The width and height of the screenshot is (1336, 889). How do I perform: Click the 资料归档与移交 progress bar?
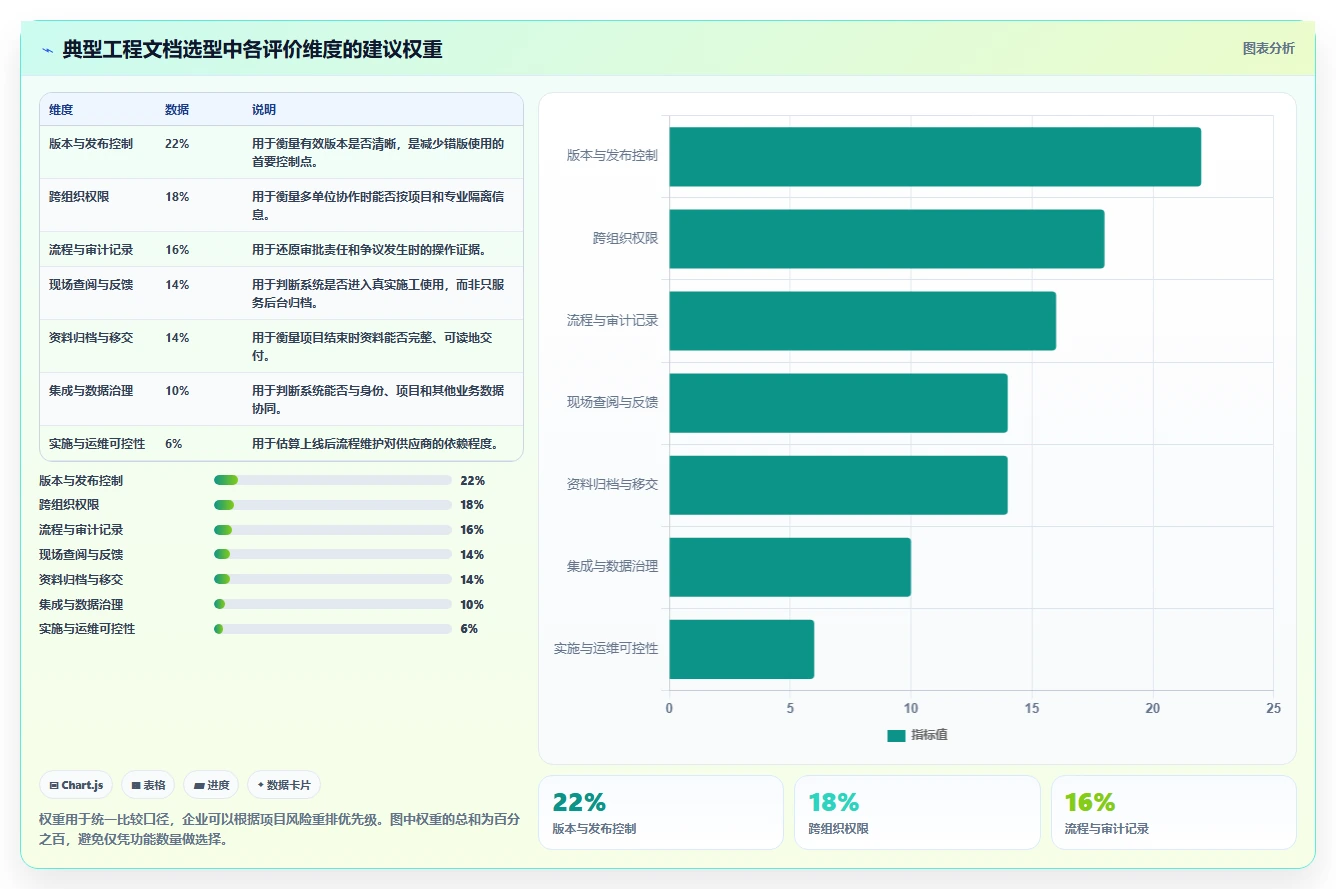(333, 579)
